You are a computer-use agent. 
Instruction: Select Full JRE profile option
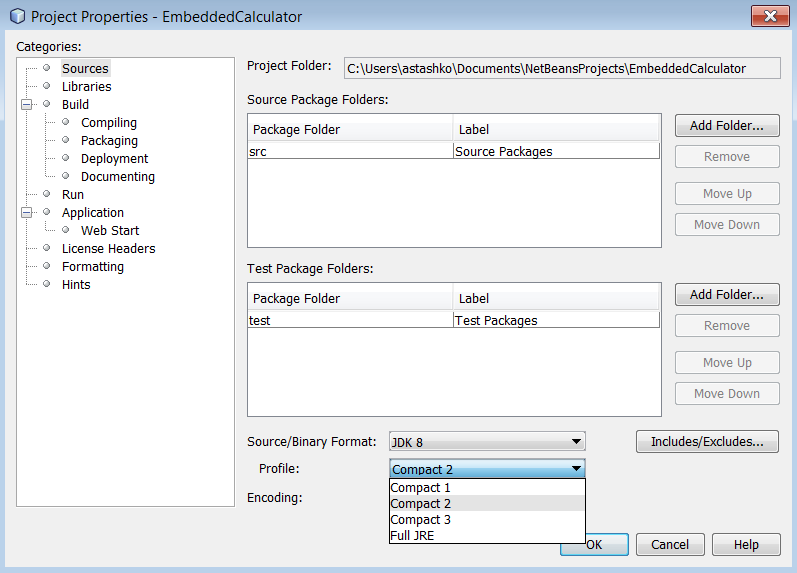tap(413, 536)
